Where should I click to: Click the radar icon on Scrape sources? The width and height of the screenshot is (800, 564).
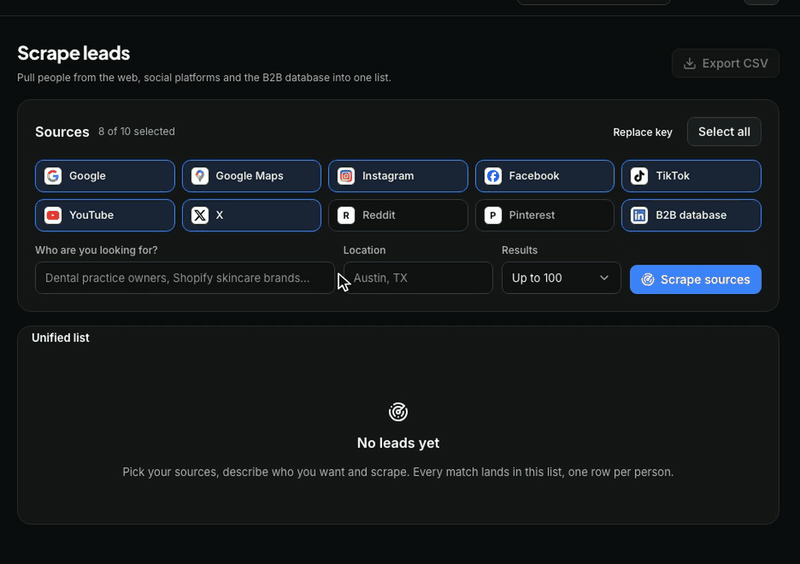pyautogui.click(x=647, y=280)
